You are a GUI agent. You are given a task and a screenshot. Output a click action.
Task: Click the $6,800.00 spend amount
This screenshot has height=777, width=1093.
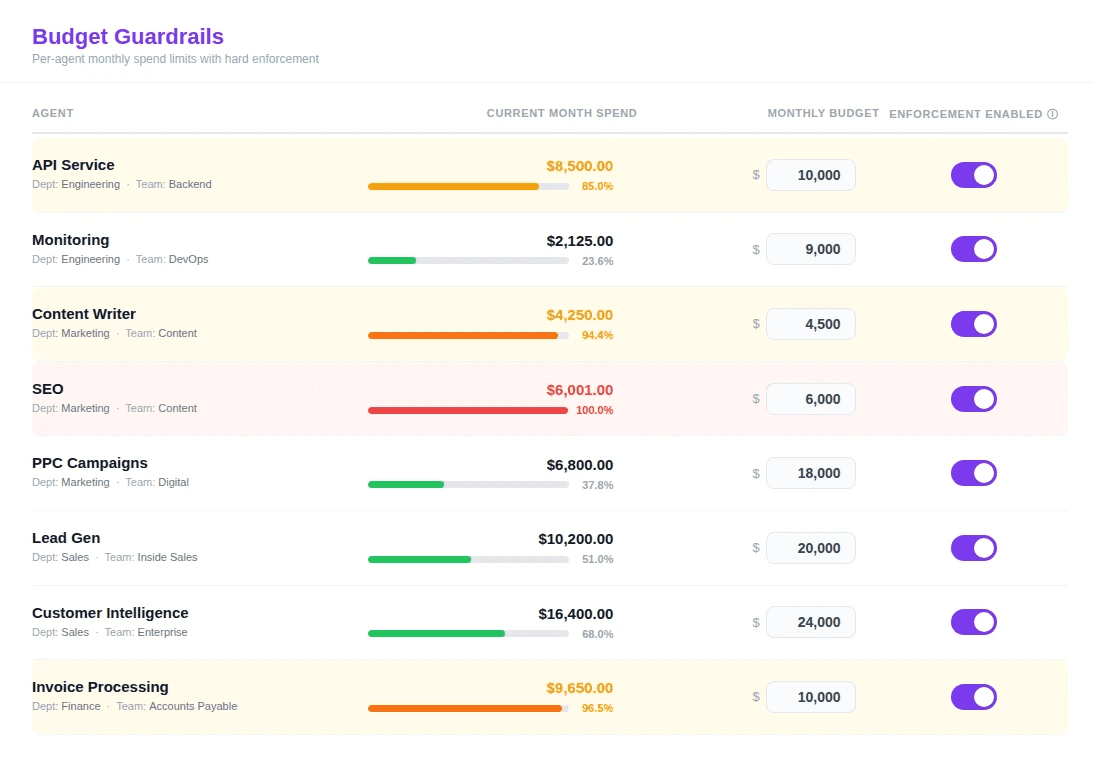579,466
